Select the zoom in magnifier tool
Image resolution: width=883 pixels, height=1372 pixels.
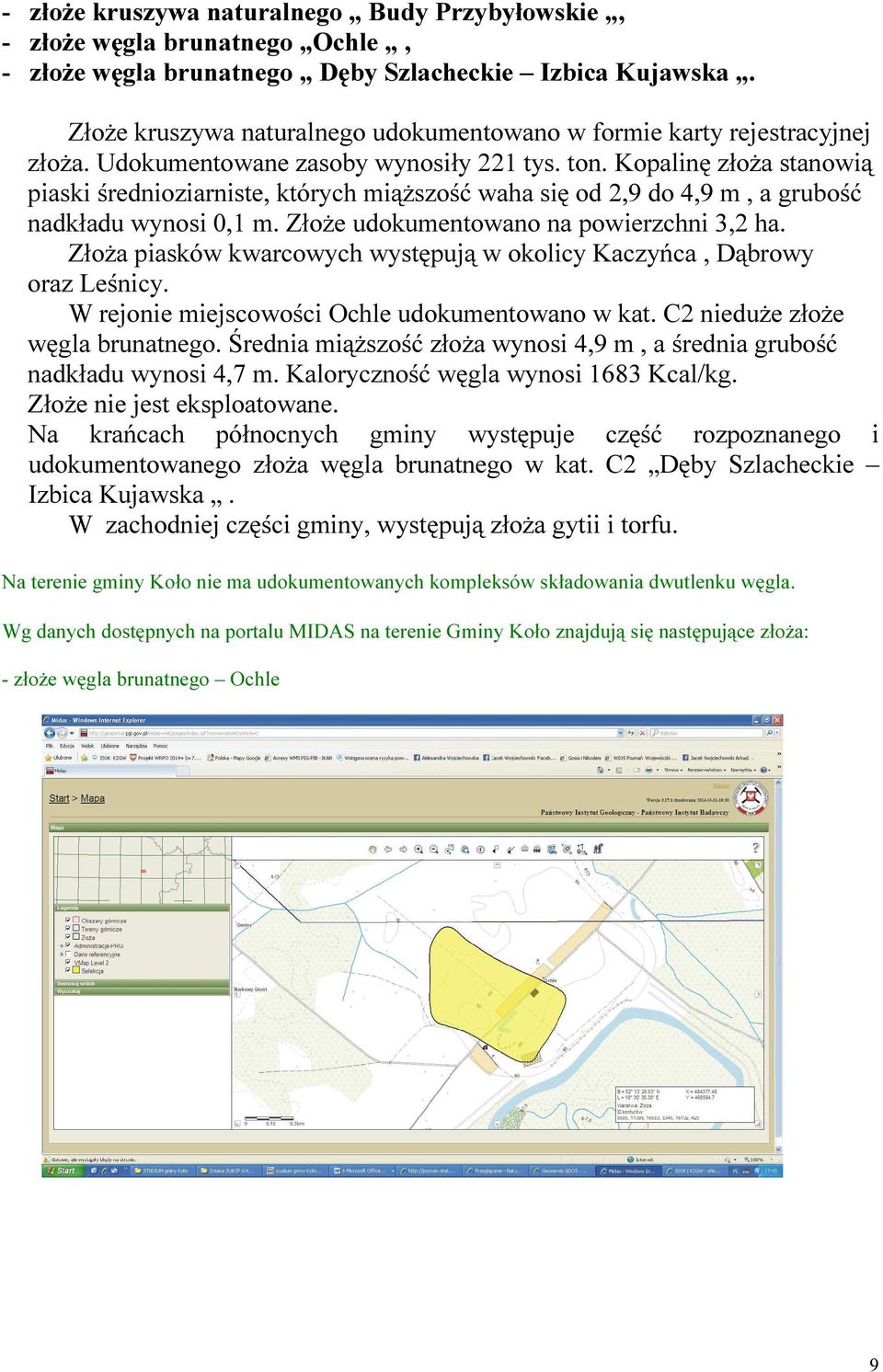419,848
